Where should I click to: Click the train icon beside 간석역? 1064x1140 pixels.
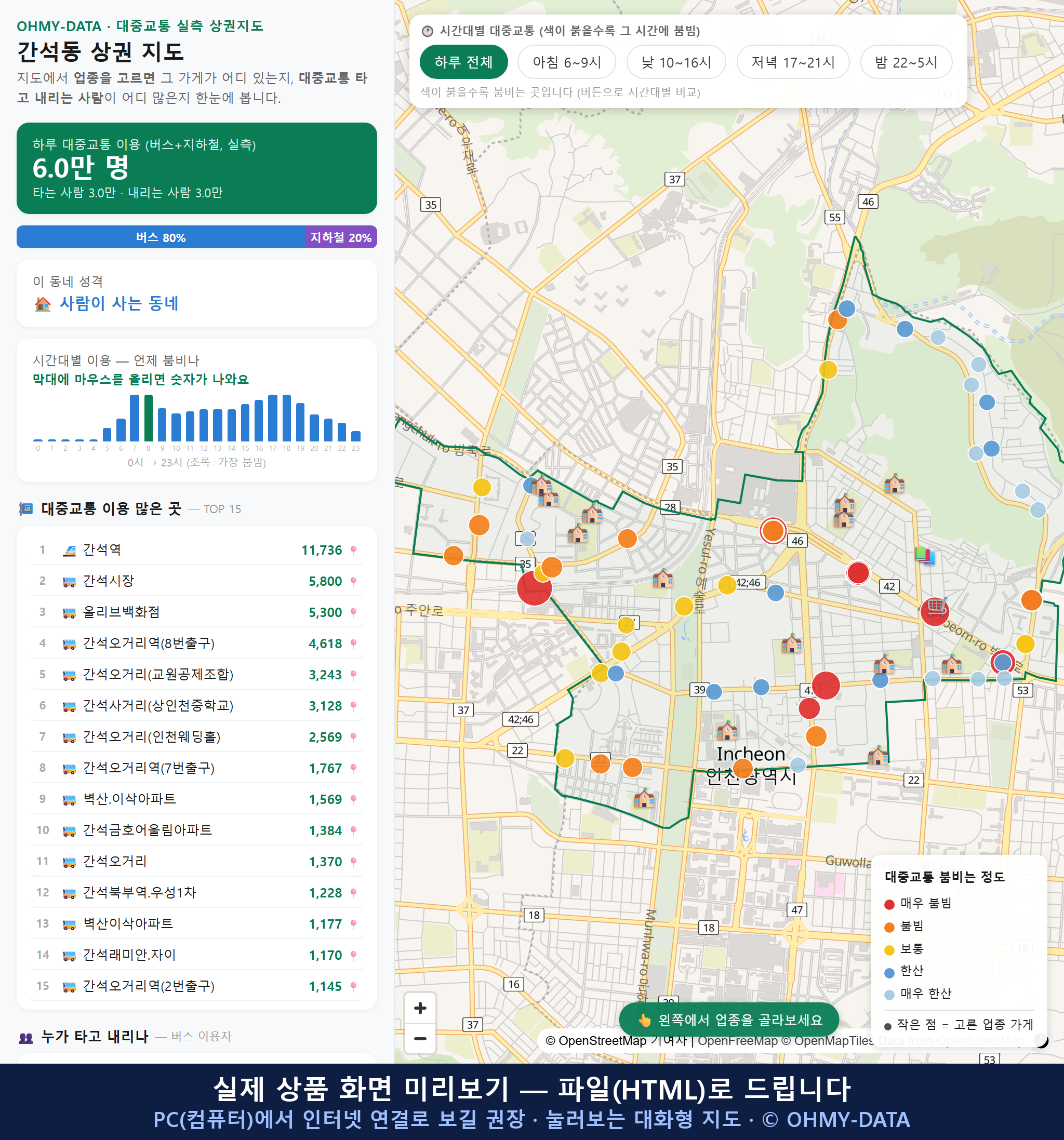click(69, 550)
